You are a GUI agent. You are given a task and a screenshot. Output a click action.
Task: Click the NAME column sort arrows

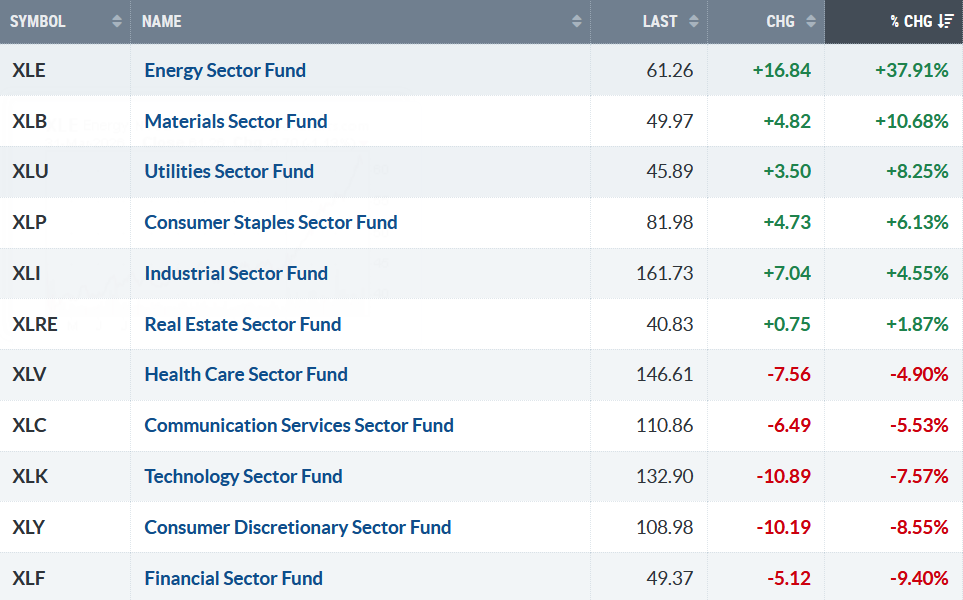[x=577, y=22]
